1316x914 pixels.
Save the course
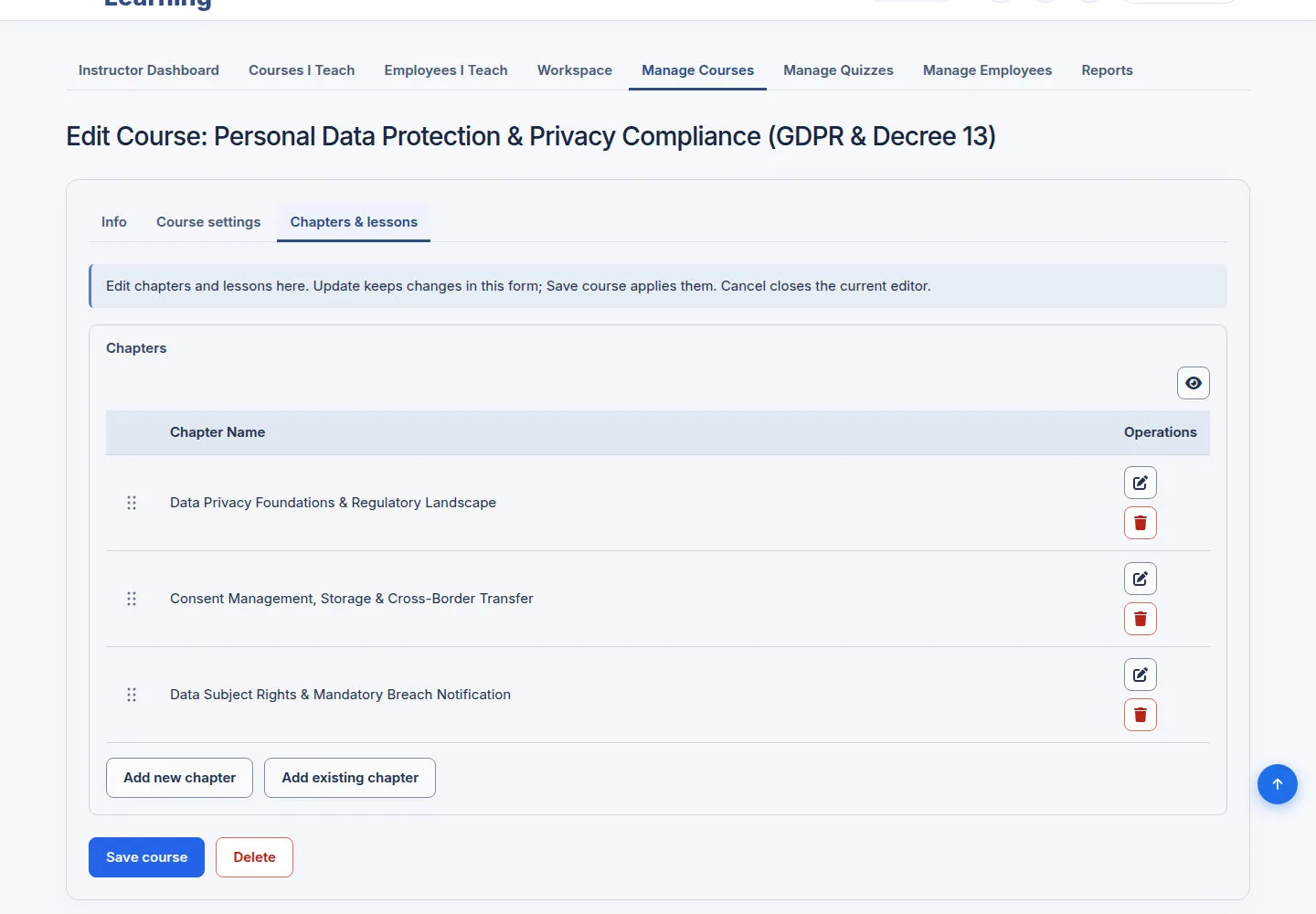[146, 857]
